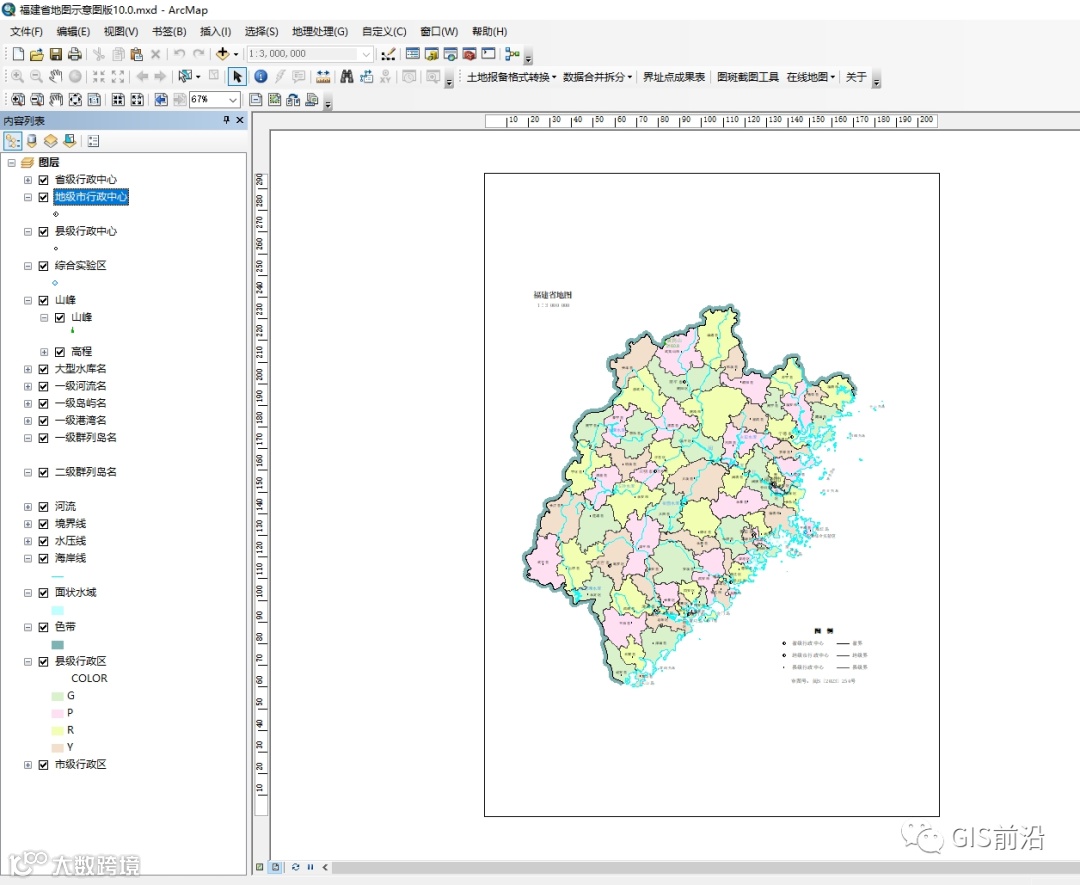Uncheck the 高程 layer checkbox
The image size is (1080, 885).
[60, 352]
